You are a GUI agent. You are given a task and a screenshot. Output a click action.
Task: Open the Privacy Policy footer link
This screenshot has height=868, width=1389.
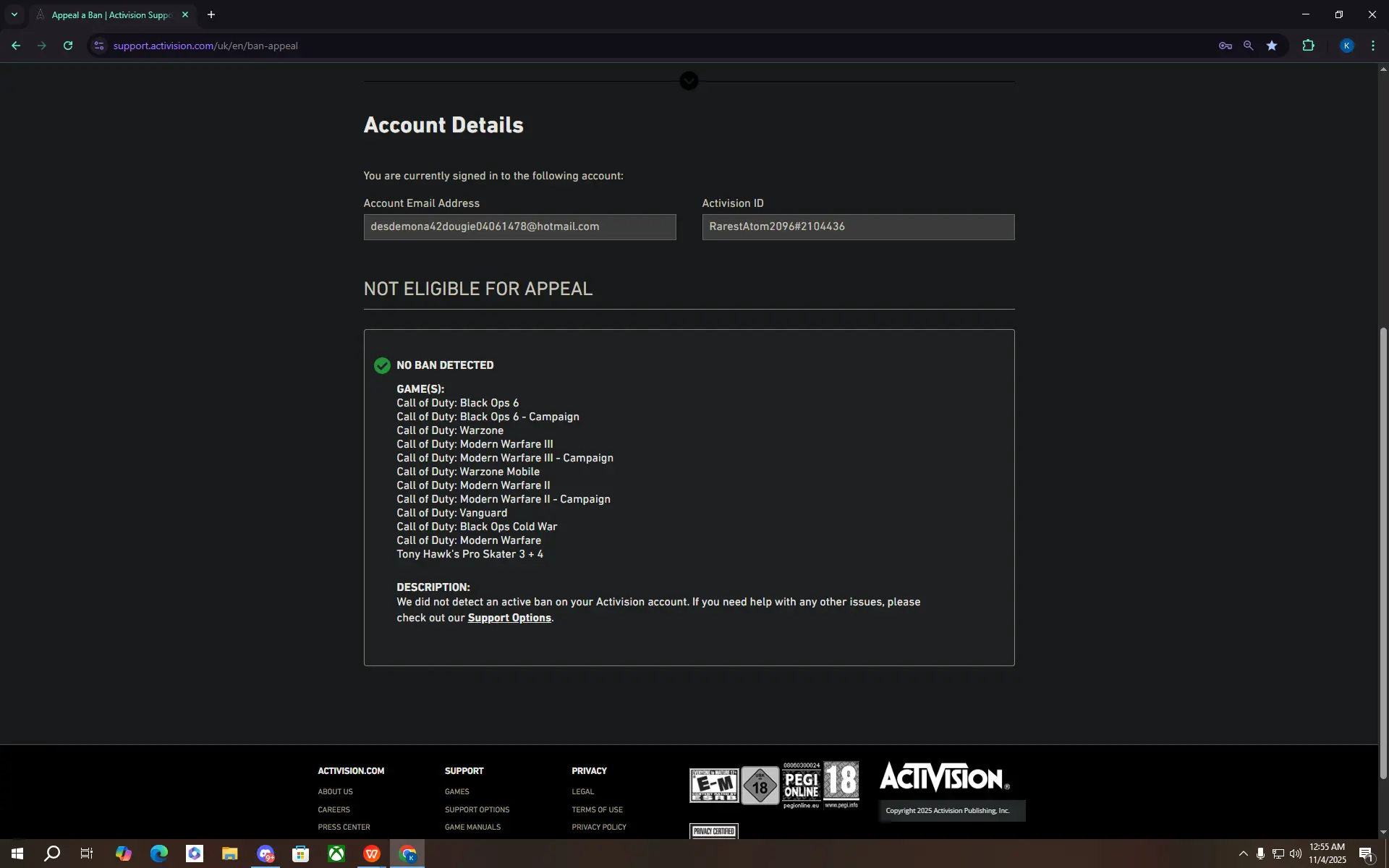[598, 827]
